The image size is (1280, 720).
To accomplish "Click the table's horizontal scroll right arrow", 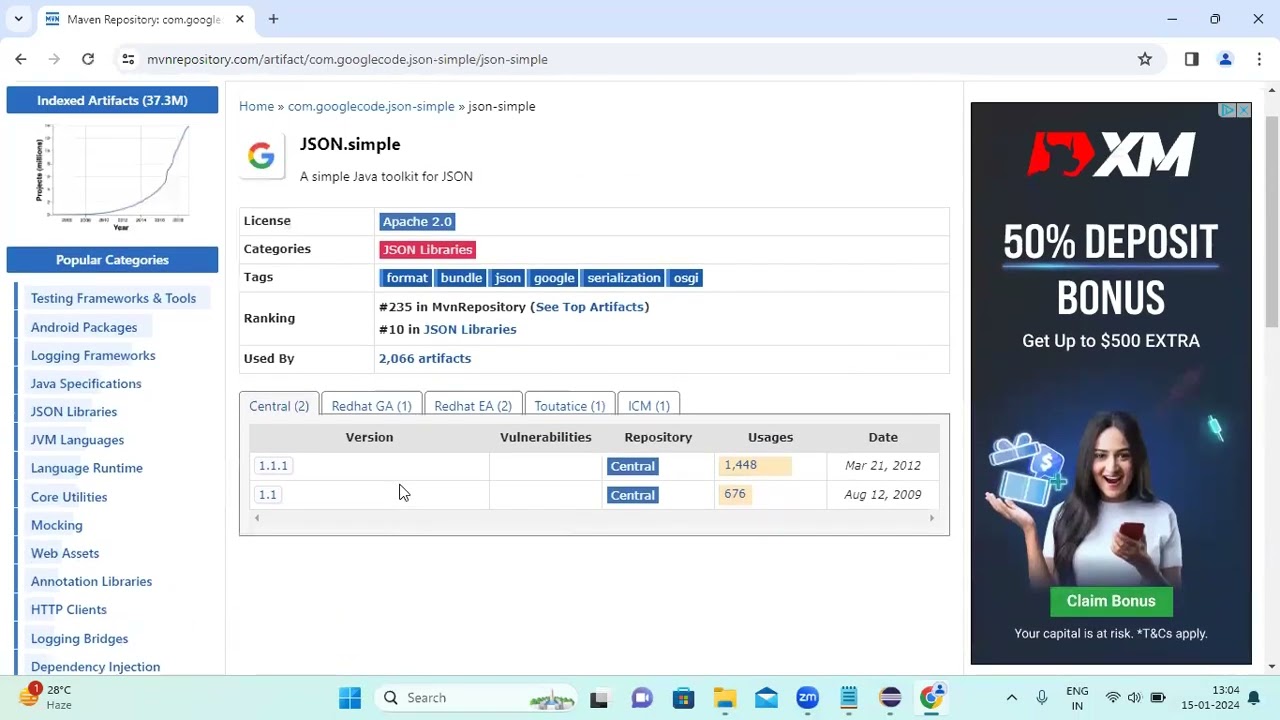I will (x=932, y=518).
